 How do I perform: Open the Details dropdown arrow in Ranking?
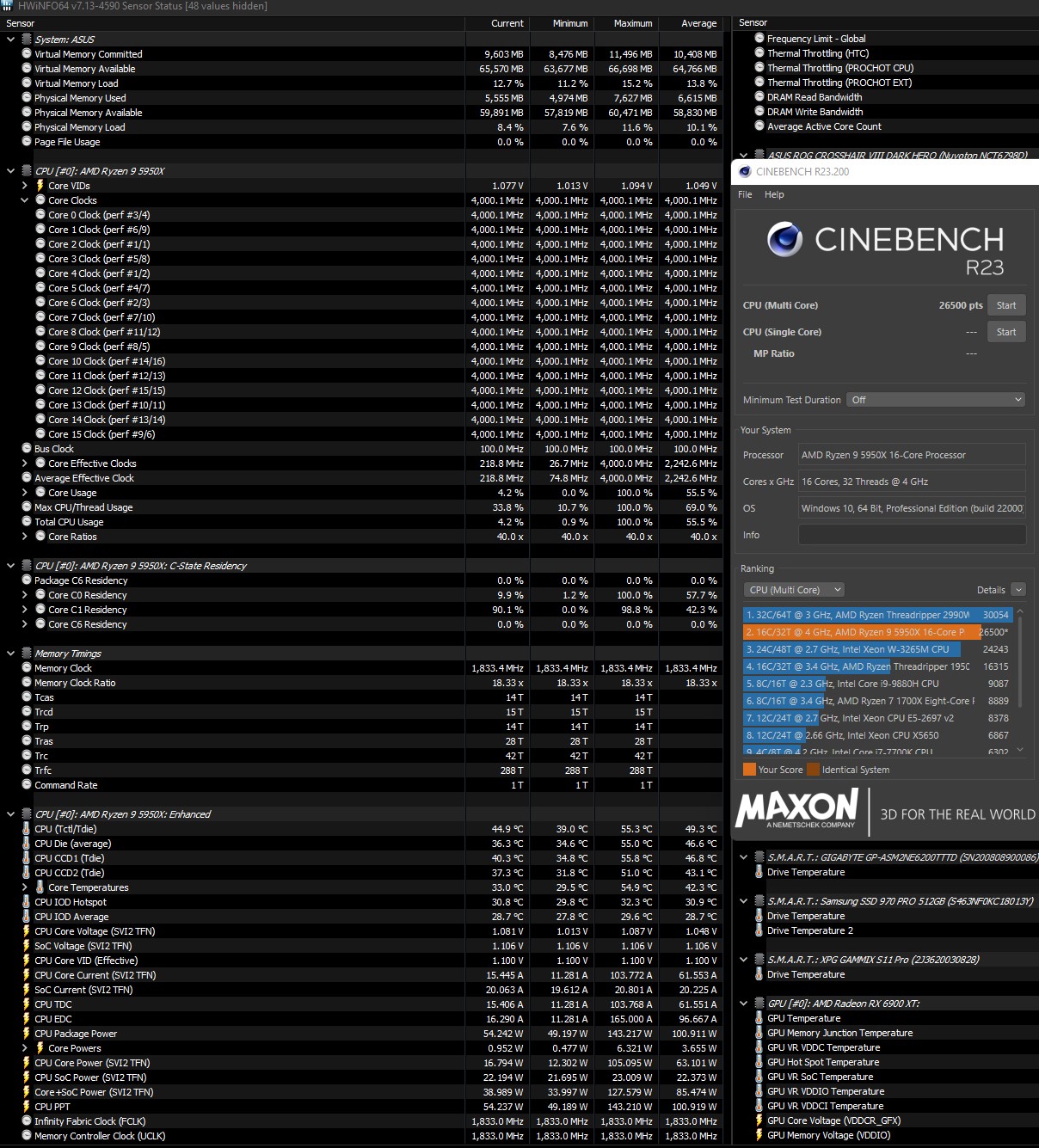pos(1018,590)
